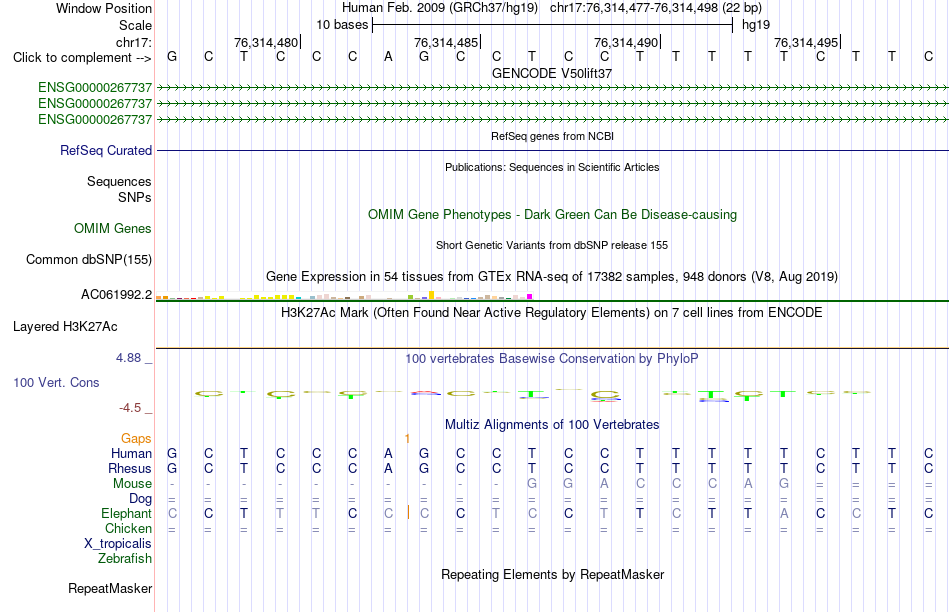Click the ruler position '76,314,480'
The height and width of the screenshot is (612, 950).
point(266,42)
